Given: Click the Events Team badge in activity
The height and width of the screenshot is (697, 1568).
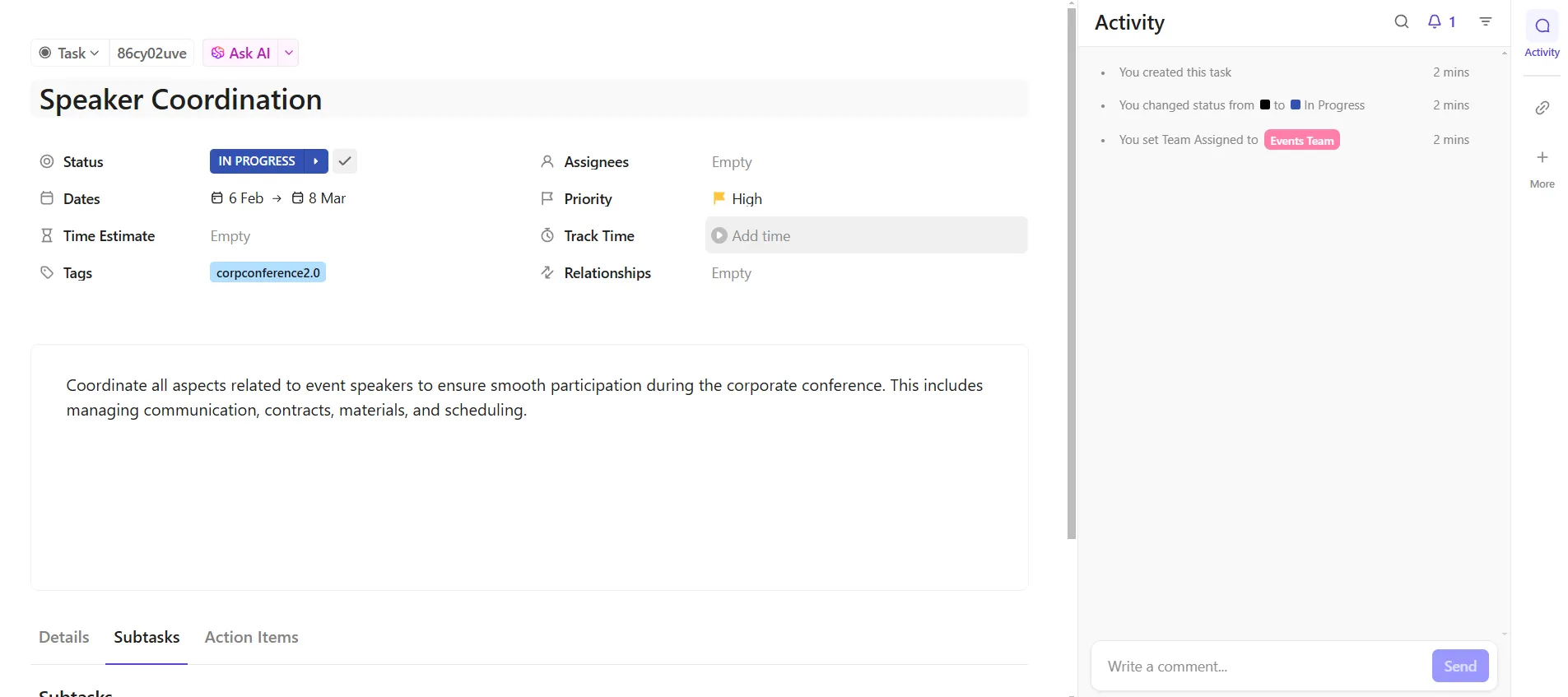Looking at the screenshot, I should 1302,140.
